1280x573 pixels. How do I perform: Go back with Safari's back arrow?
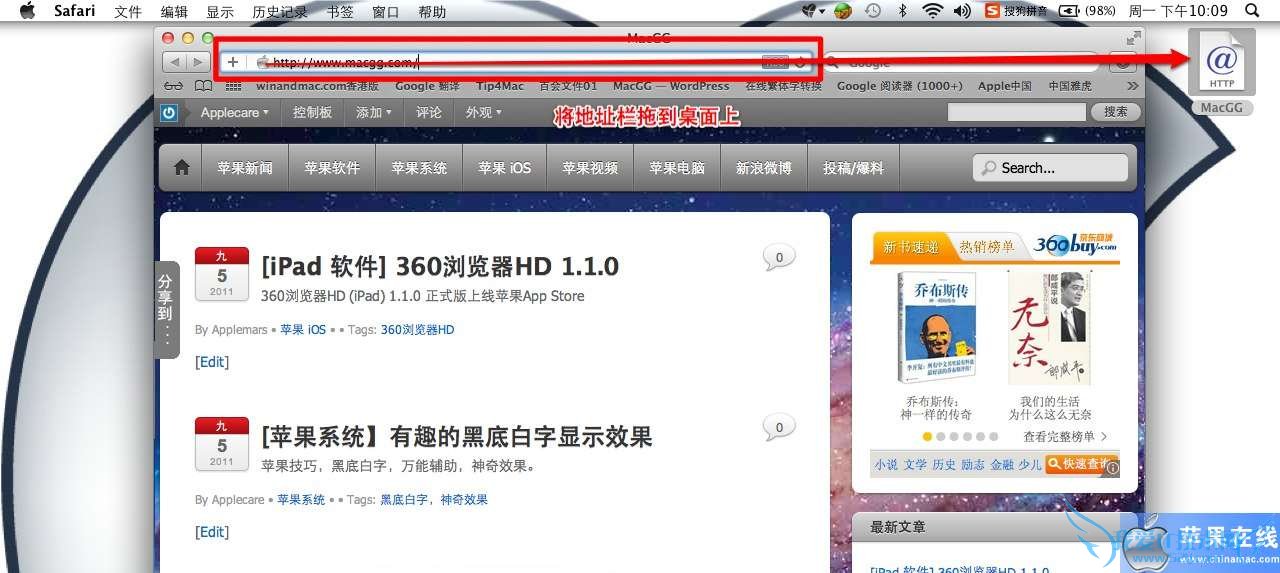pos(174,62)
